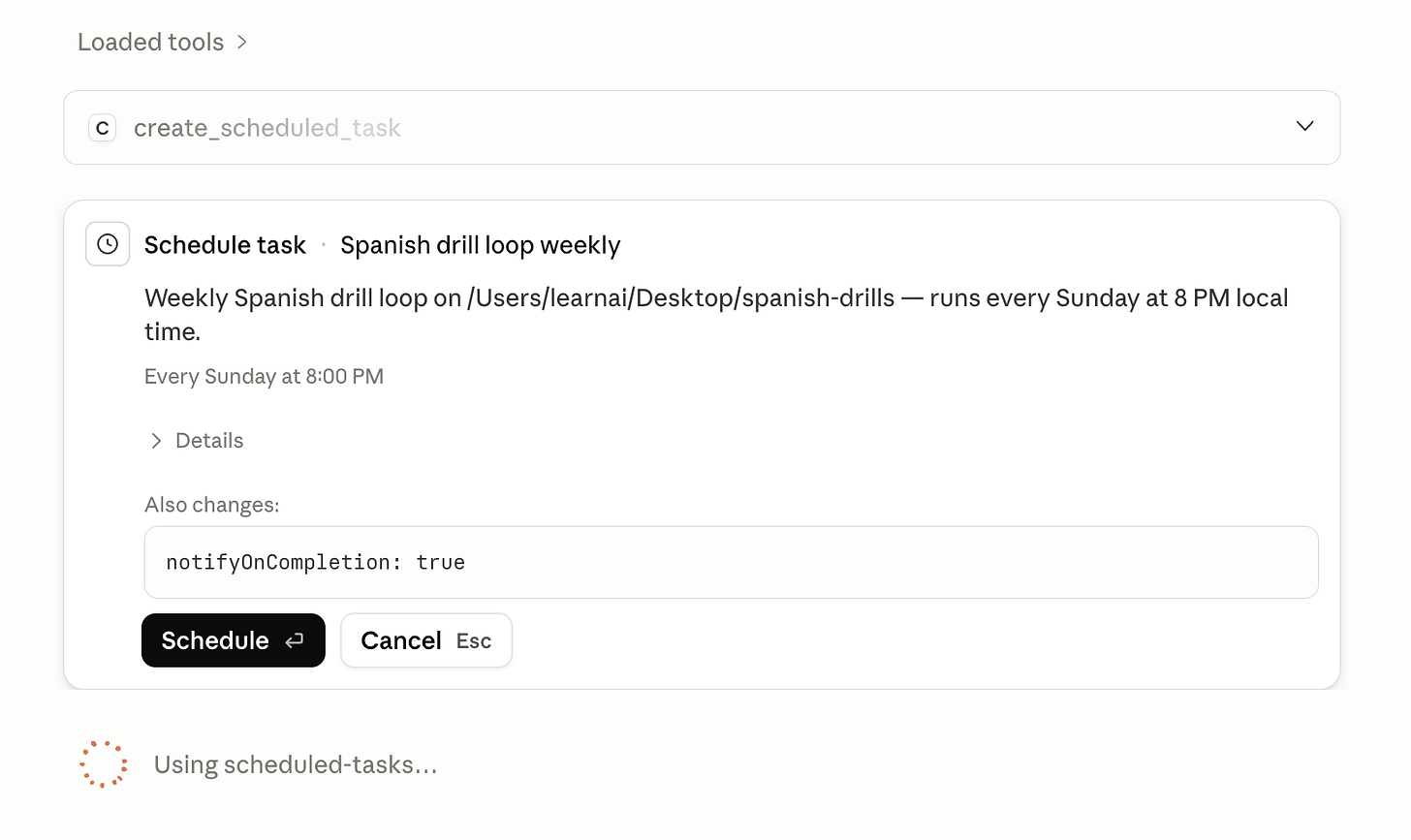Screen dimensions: 1411x840
Task: Click the return-key icon on the Schedule button
Action: [x=295, y=640]
